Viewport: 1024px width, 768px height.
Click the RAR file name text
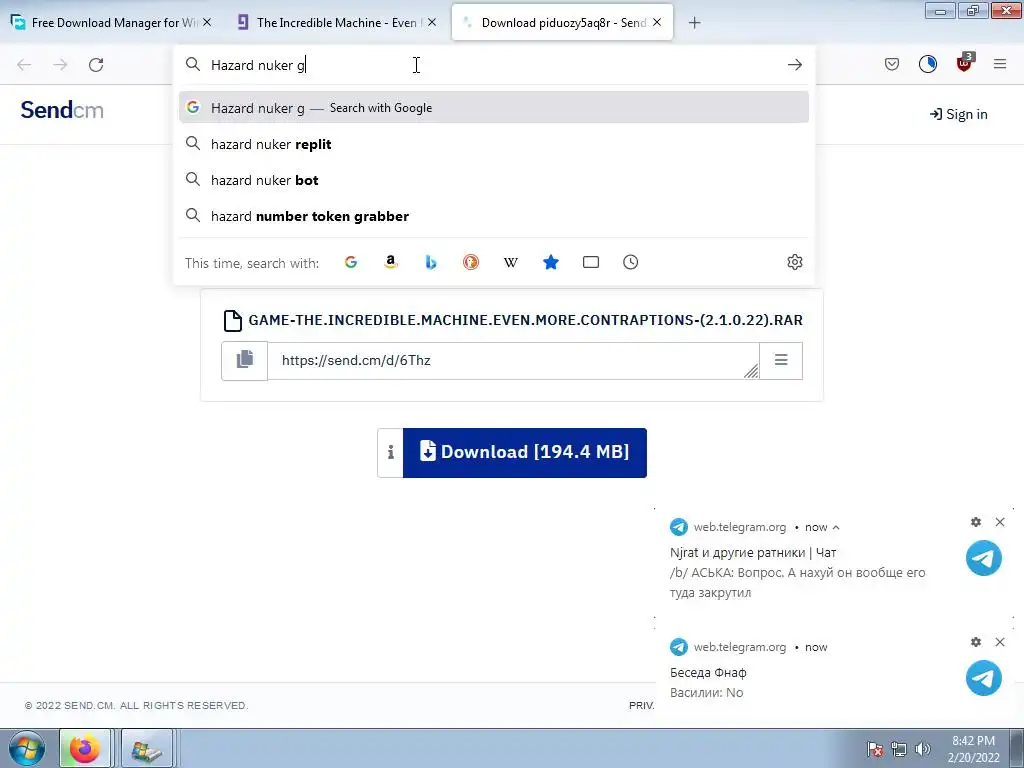[x=525, y=320]
